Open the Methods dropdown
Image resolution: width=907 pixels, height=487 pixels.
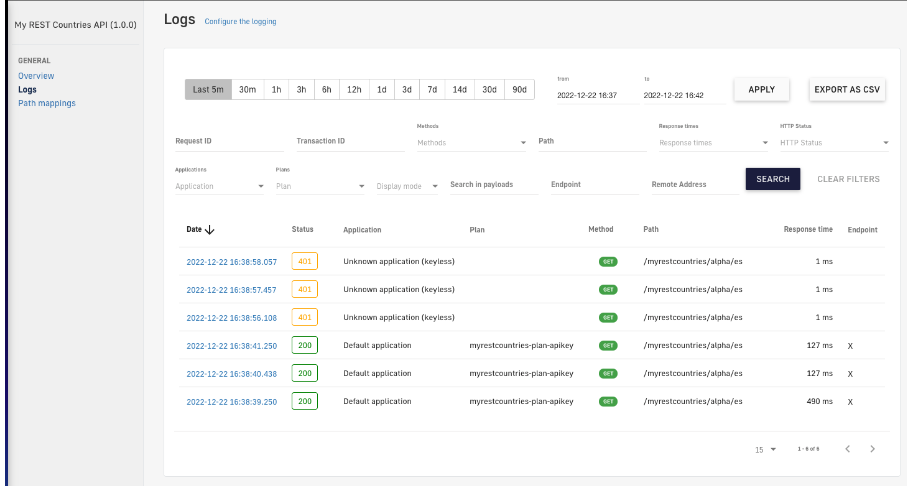(471, 143)
